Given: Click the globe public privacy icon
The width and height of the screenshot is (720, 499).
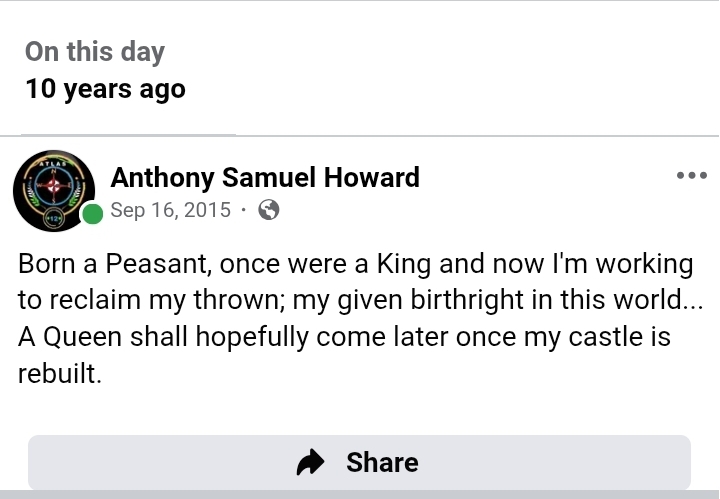Looking at the screenshot, I should coord(268,210).
